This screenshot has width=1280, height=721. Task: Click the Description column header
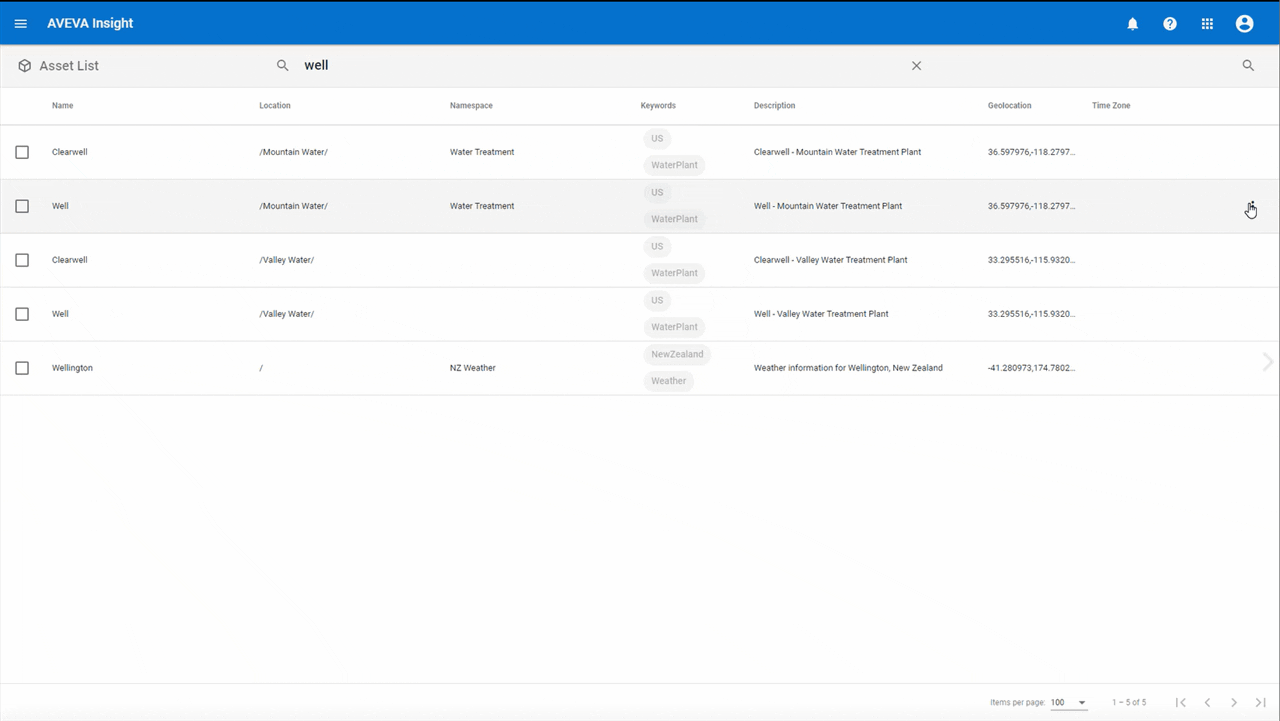point(775,106)
